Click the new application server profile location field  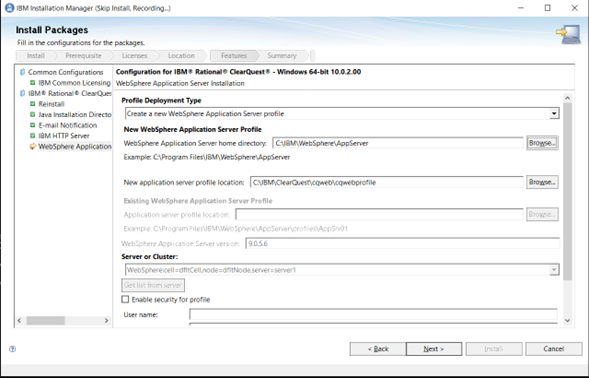point(387,182)
